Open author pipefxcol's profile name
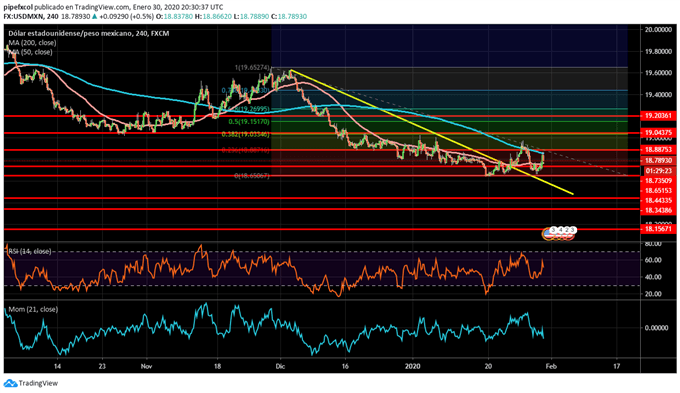 pyautogui.click(x=18, y=7)
